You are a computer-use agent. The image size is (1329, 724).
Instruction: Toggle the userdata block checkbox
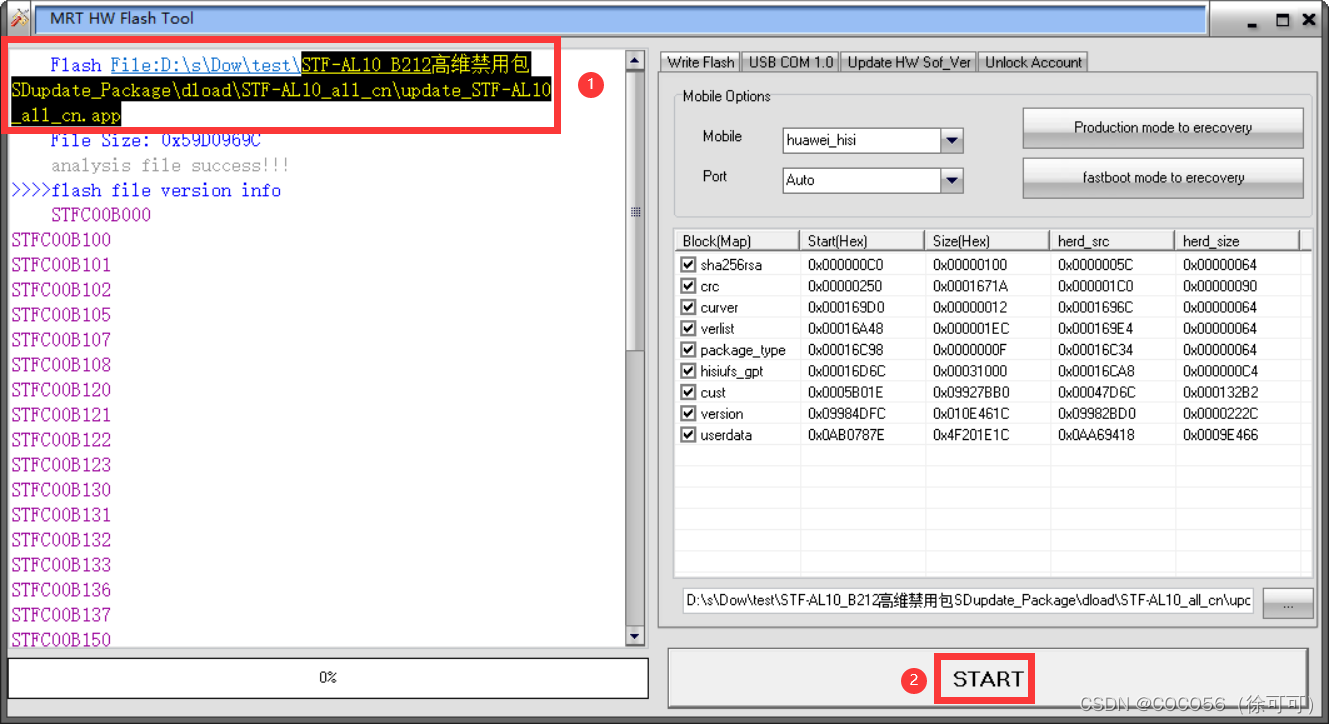tap(688, 435)
